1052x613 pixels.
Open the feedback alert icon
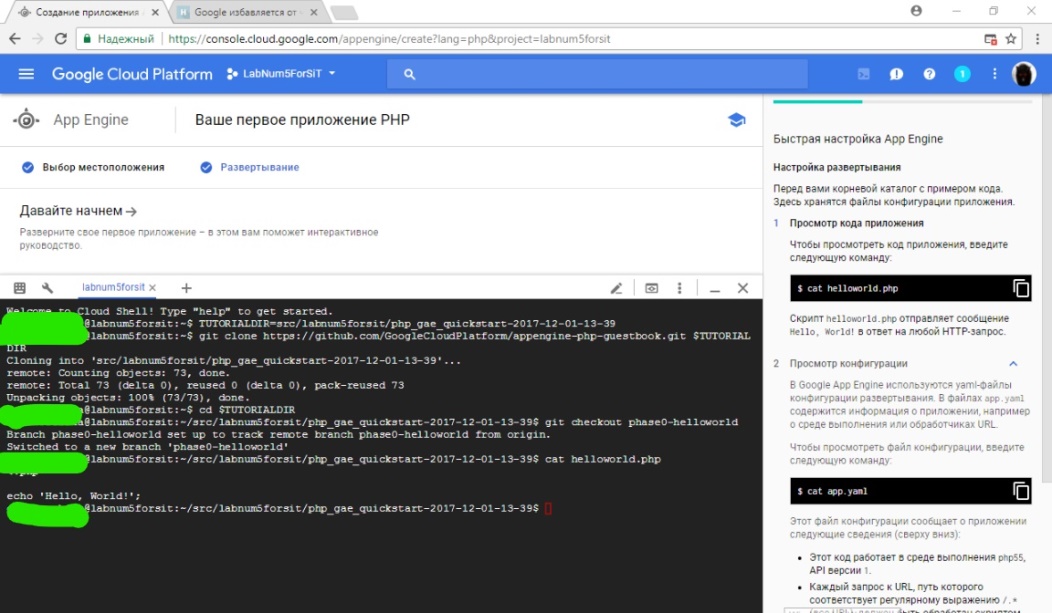pos(896,74)
